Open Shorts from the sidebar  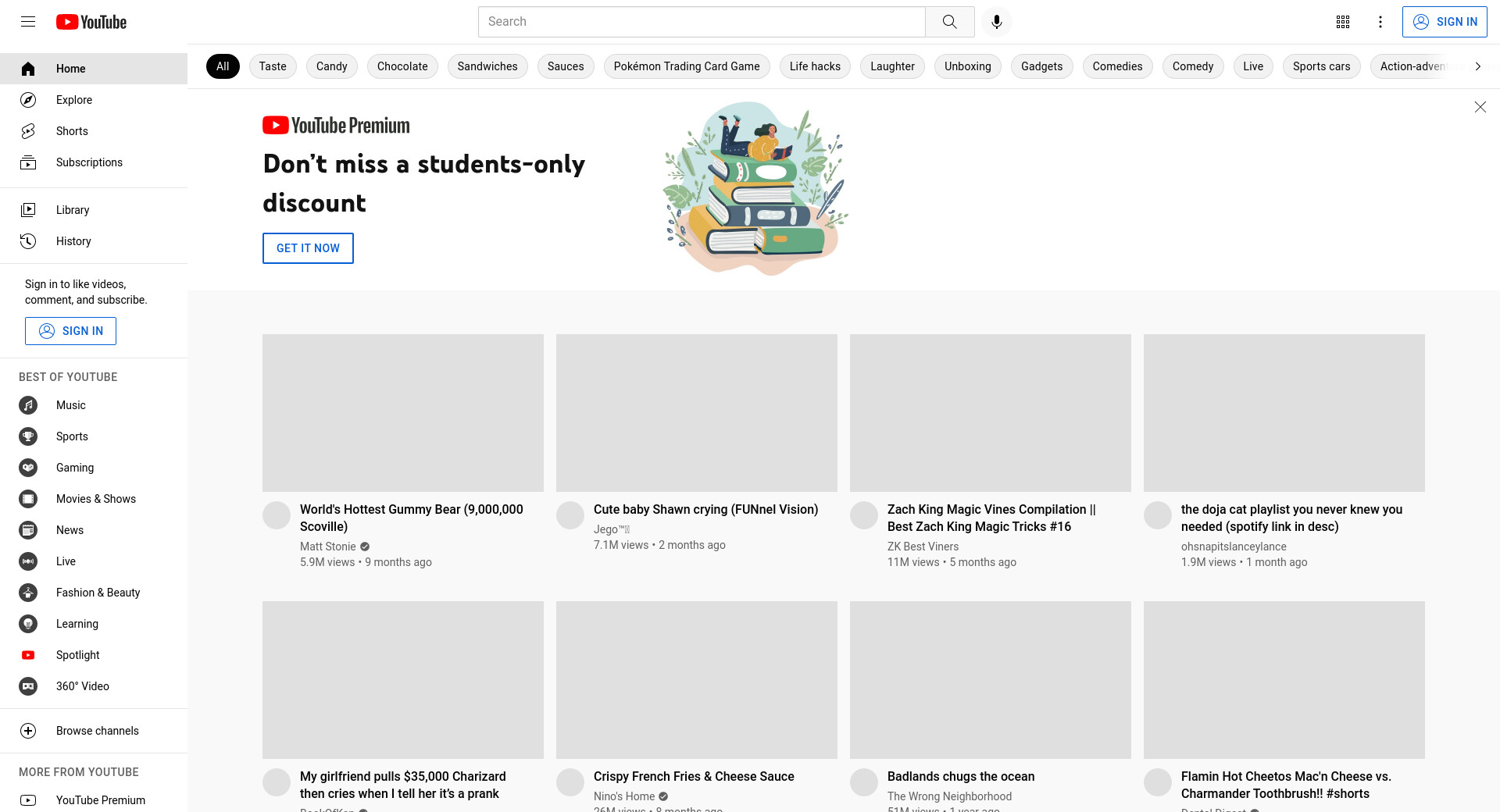[94, 131]
